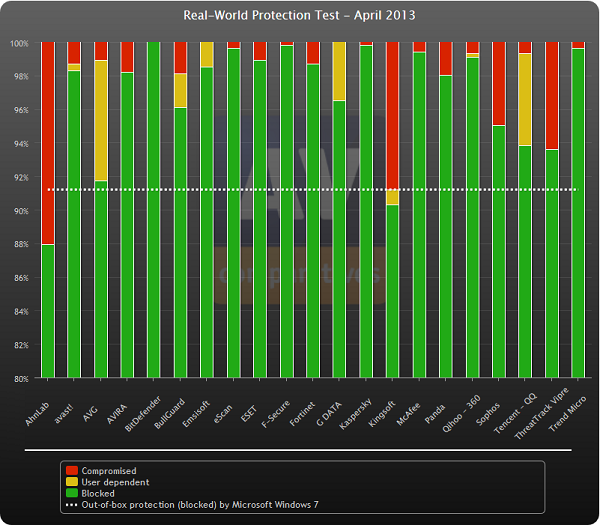Click the red segment of the Kingsoft bar
This screenshot has width=600, height=525.
(x=393, y=116)
